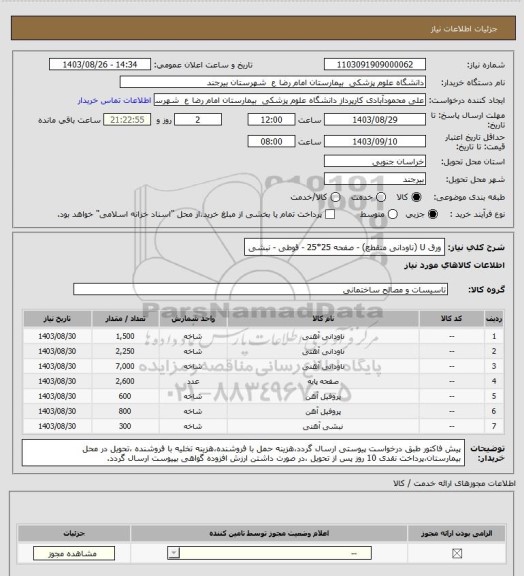Click quantity 300 in row 7
The width and height of the screenshot is (524, 576).
pyautogui.click(x=125, y=426)
